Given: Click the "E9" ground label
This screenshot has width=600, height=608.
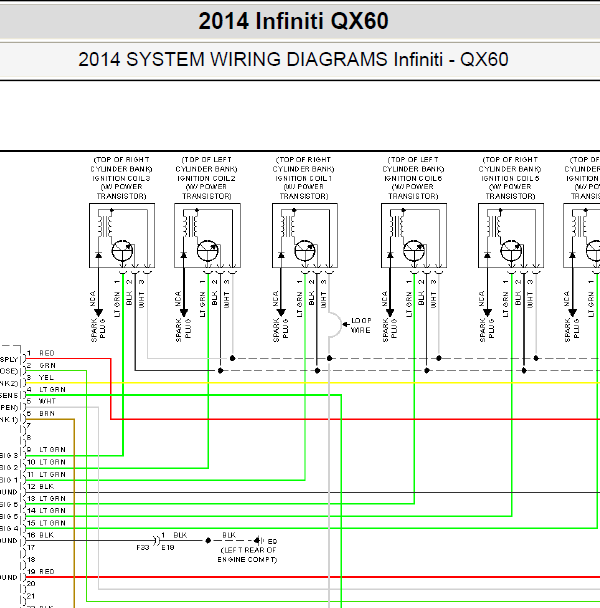Looking at the screenshot, I should tap(273, 541).
